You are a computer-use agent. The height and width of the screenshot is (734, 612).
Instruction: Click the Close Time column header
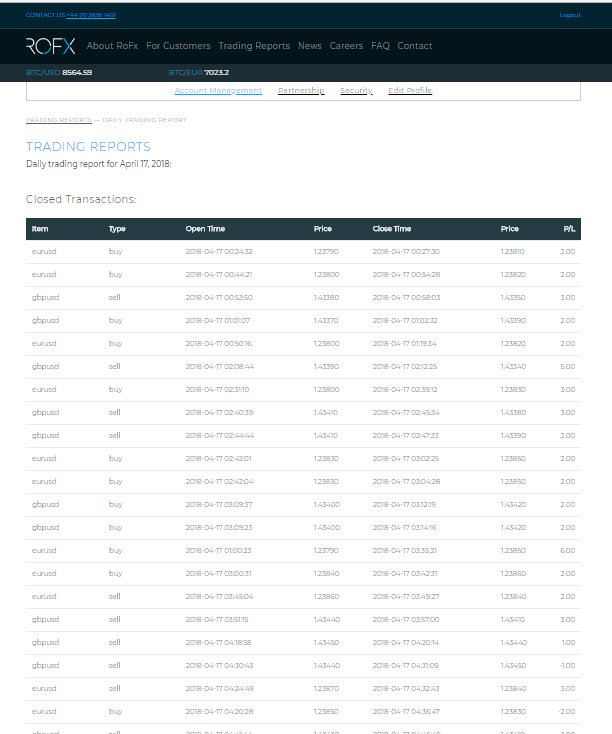click(391, 229)
